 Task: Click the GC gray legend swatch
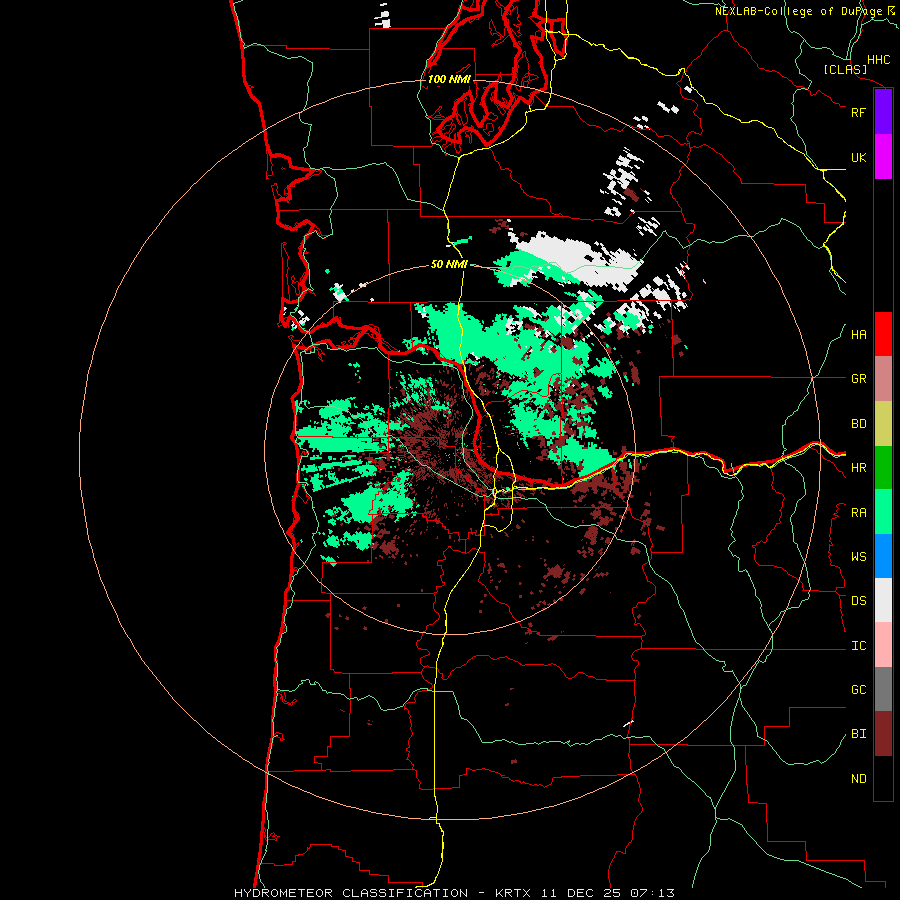(x=883, y=689)
